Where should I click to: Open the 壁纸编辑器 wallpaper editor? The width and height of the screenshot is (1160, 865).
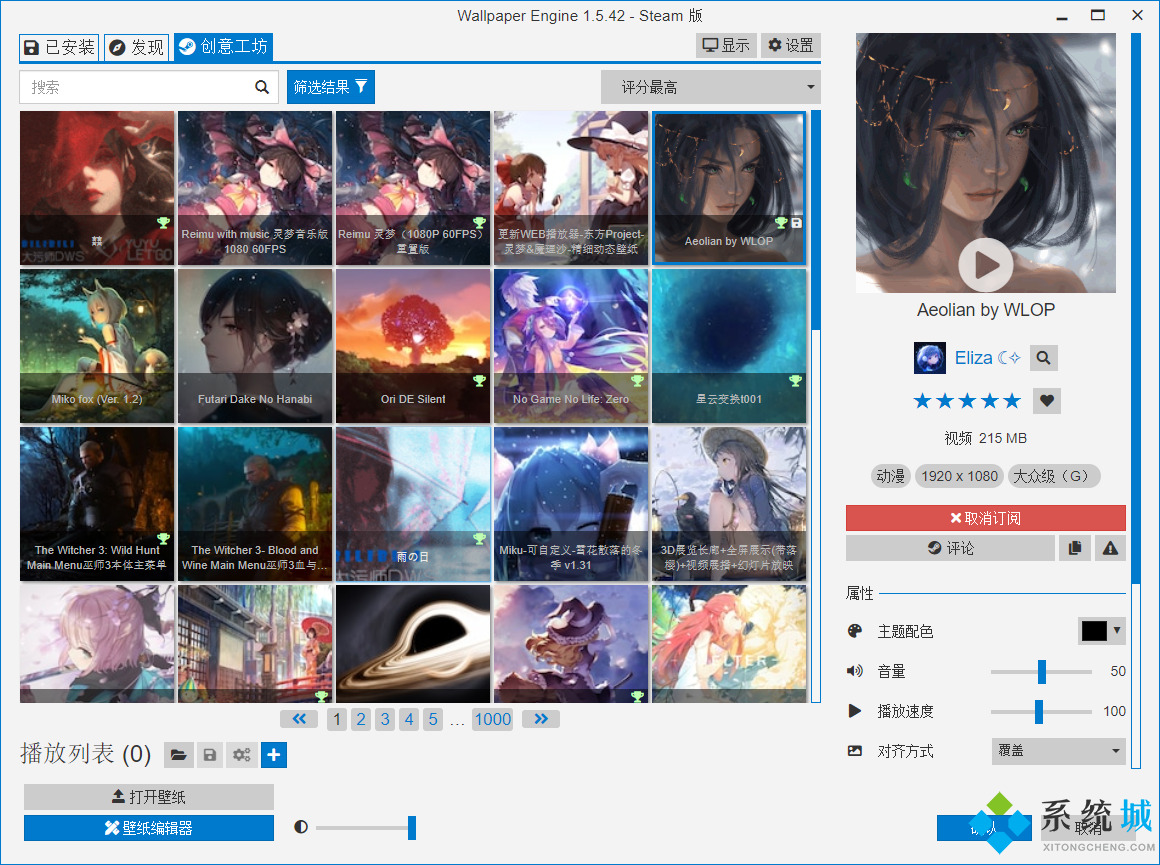(x=148, y=827)
